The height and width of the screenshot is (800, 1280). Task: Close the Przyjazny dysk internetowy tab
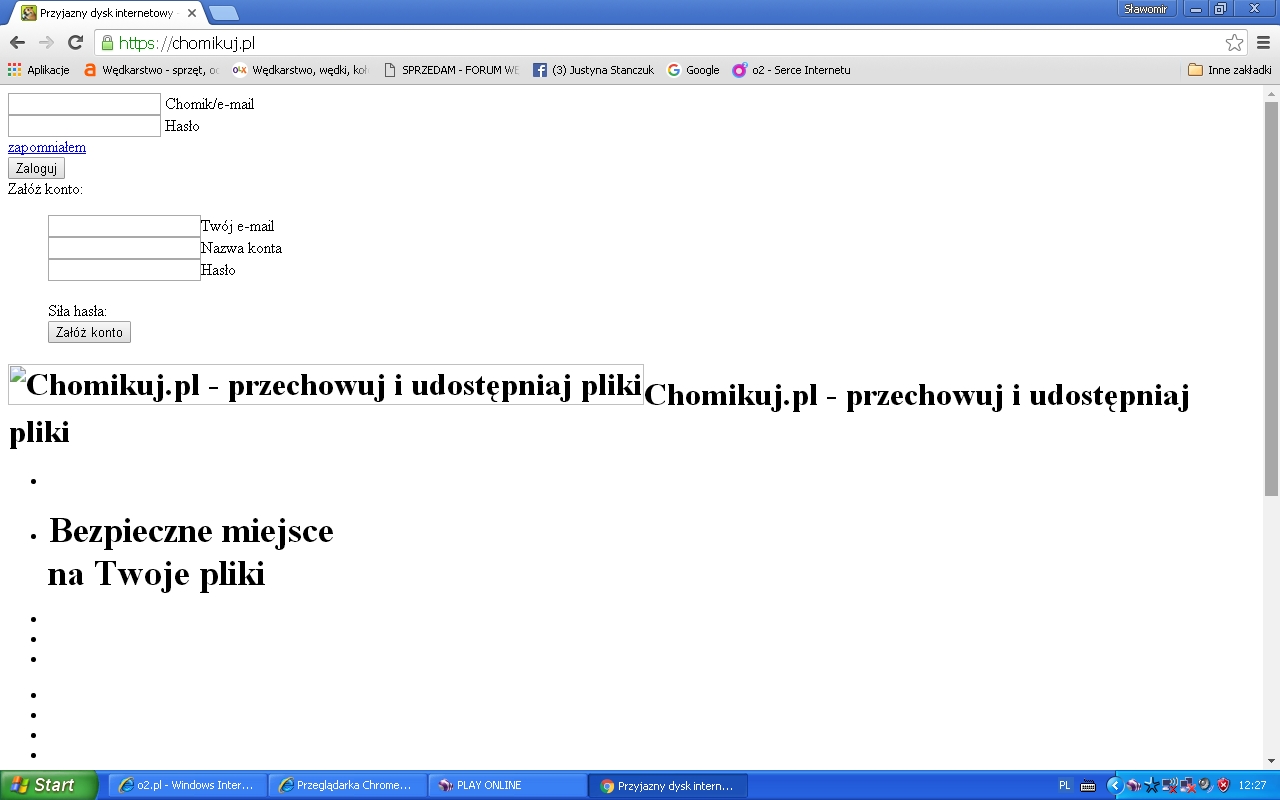[x=192, y=13]
